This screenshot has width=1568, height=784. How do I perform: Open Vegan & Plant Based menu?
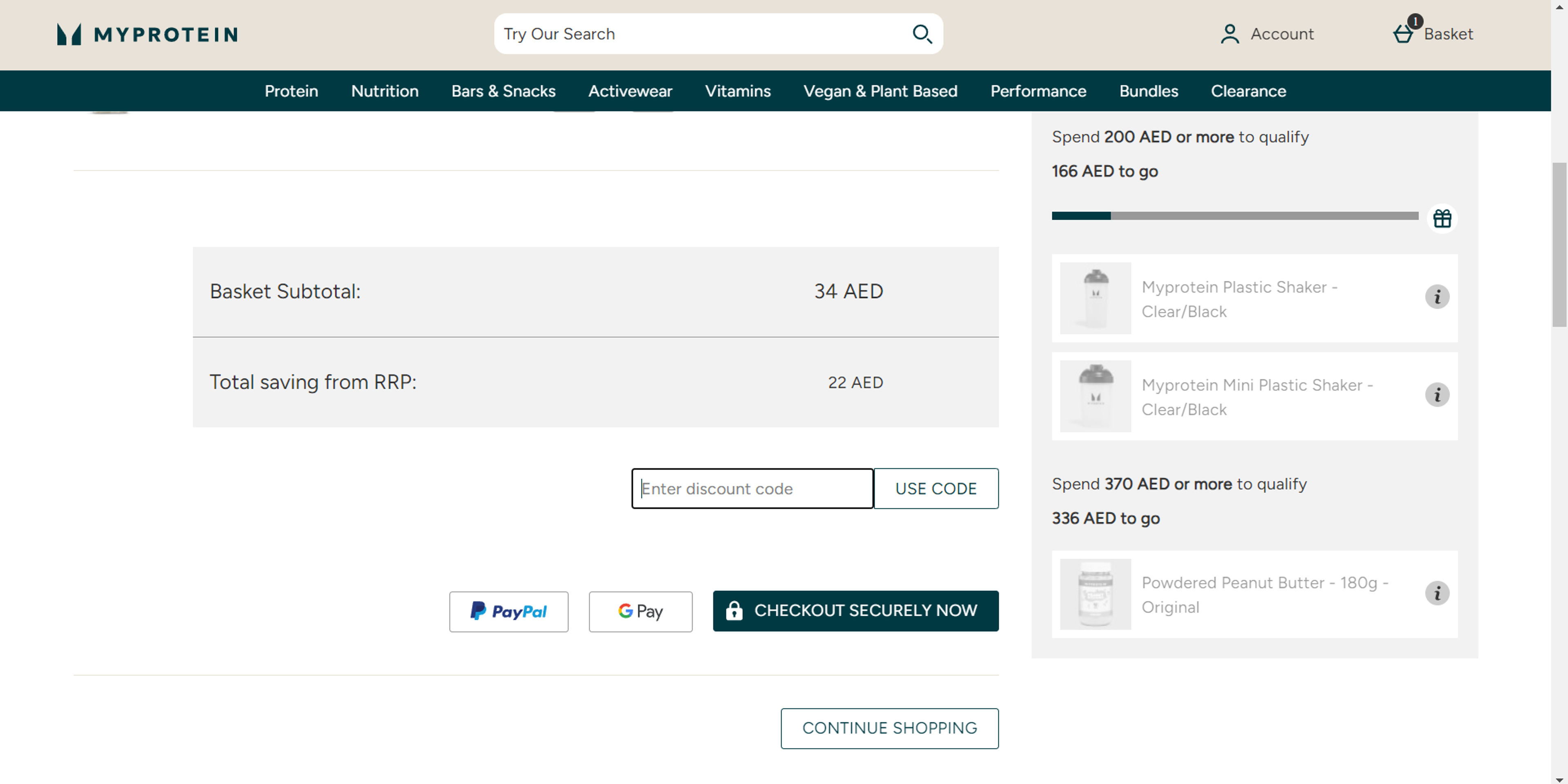tap(880, 91)
